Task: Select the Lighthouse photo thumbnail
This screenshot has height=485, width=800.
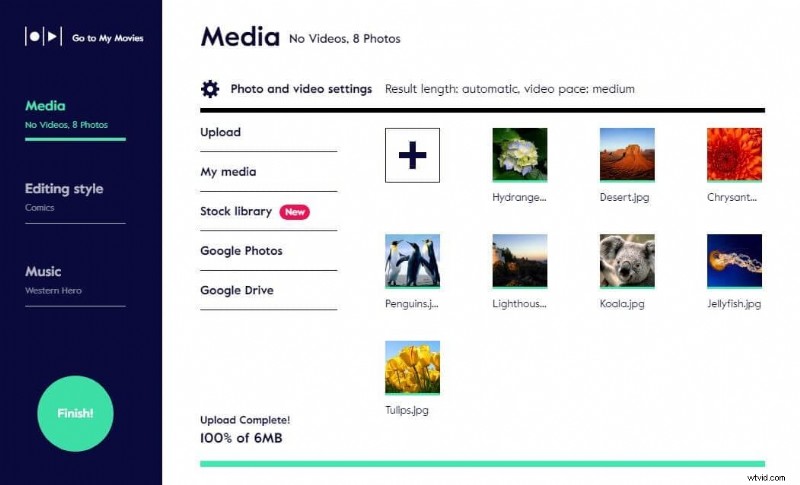Action: 519,261
